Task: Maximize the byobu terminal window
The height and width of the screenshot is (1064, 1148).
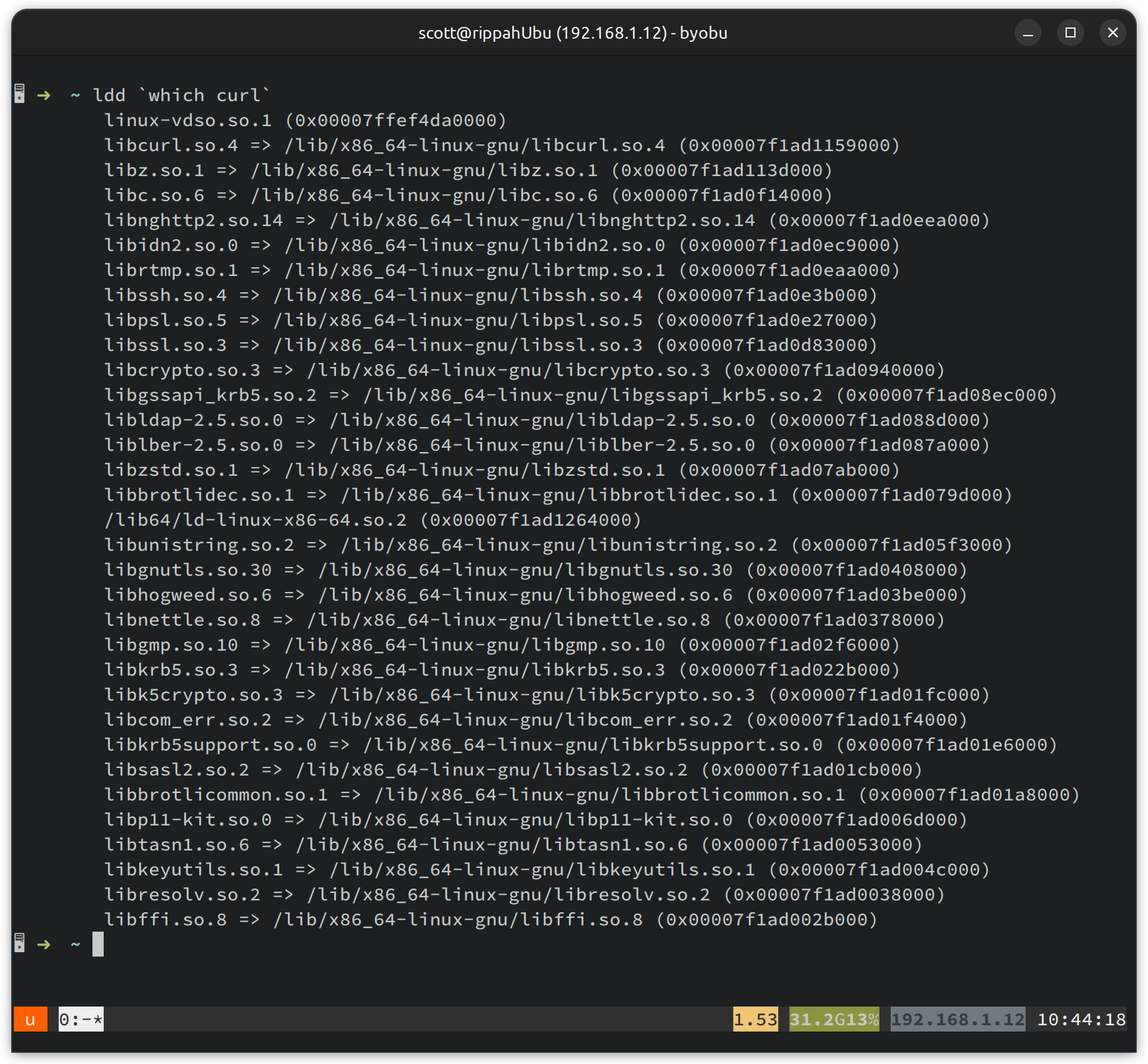Action: (1070, 32)
